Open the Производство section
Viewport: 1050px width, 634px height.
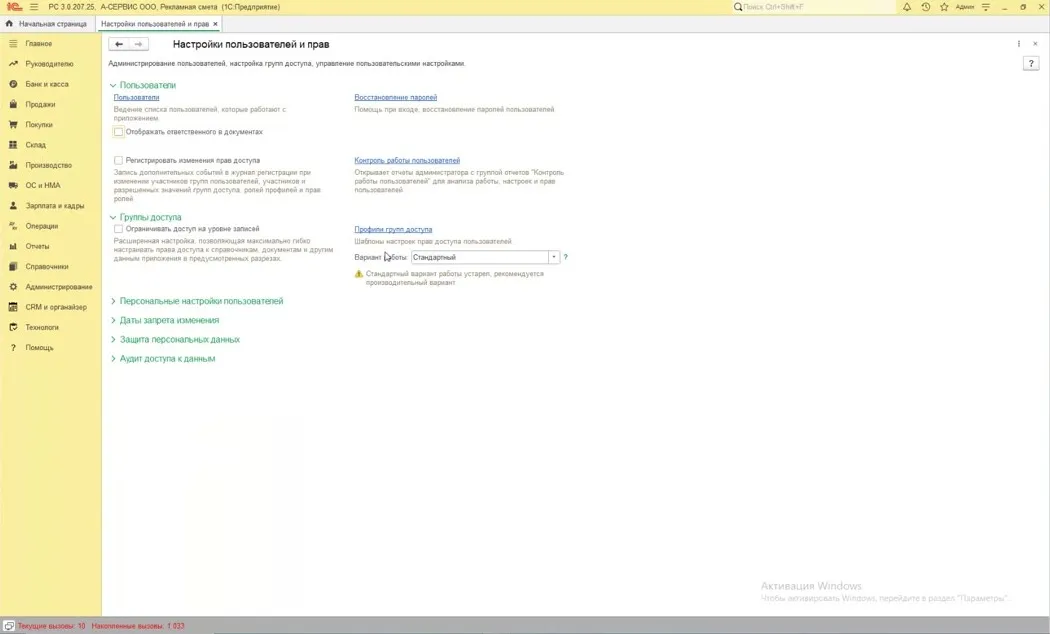coord(48,165)
